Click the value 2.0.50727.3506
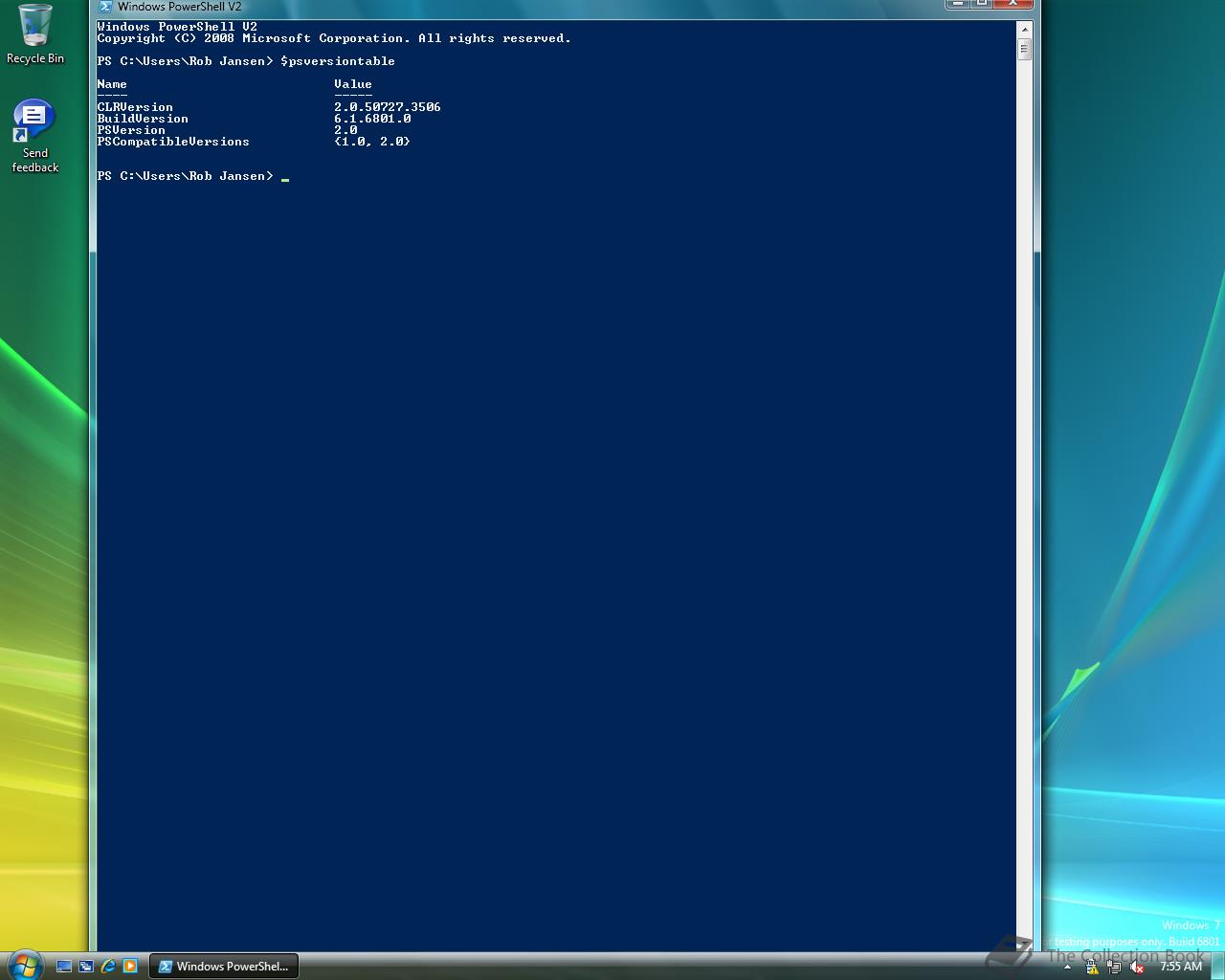This screenshot has width=1225, height=980. point(388,107)
